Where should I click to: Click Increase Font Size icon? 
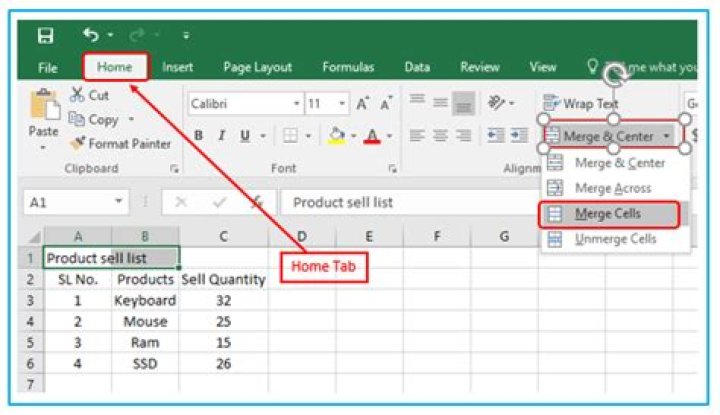[363, 104]
